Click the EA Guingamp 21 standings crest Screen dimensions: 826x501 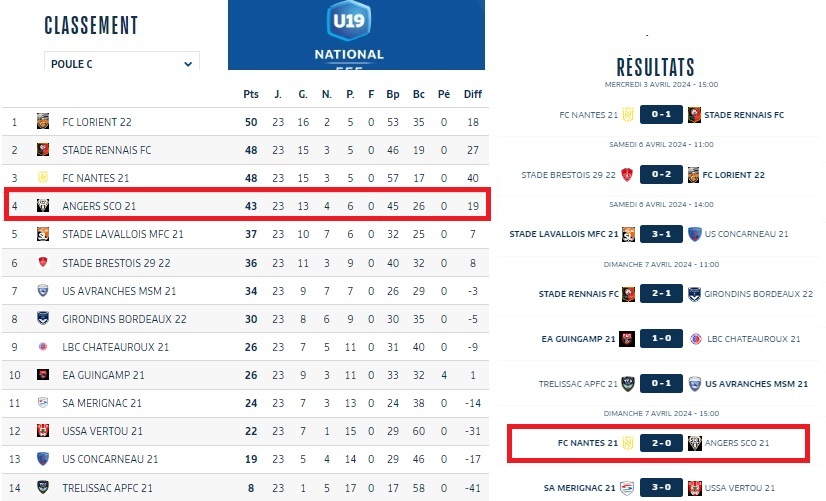(x=43, y=375)
